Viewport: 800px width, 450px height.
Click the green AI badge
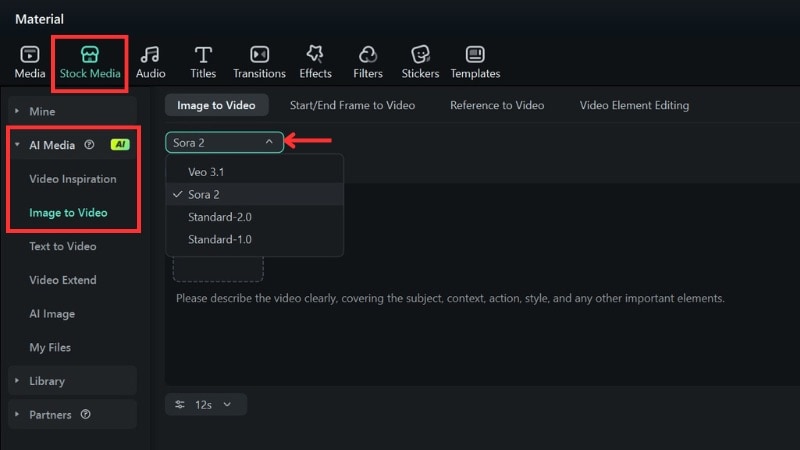[x=120, y=145]
